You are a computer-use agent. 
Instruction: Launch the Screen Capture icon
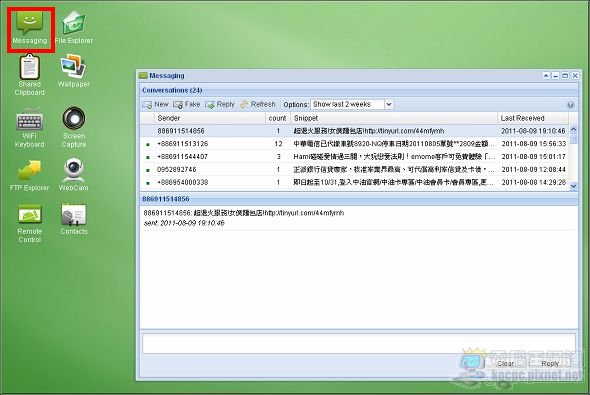tap(74, 128)
